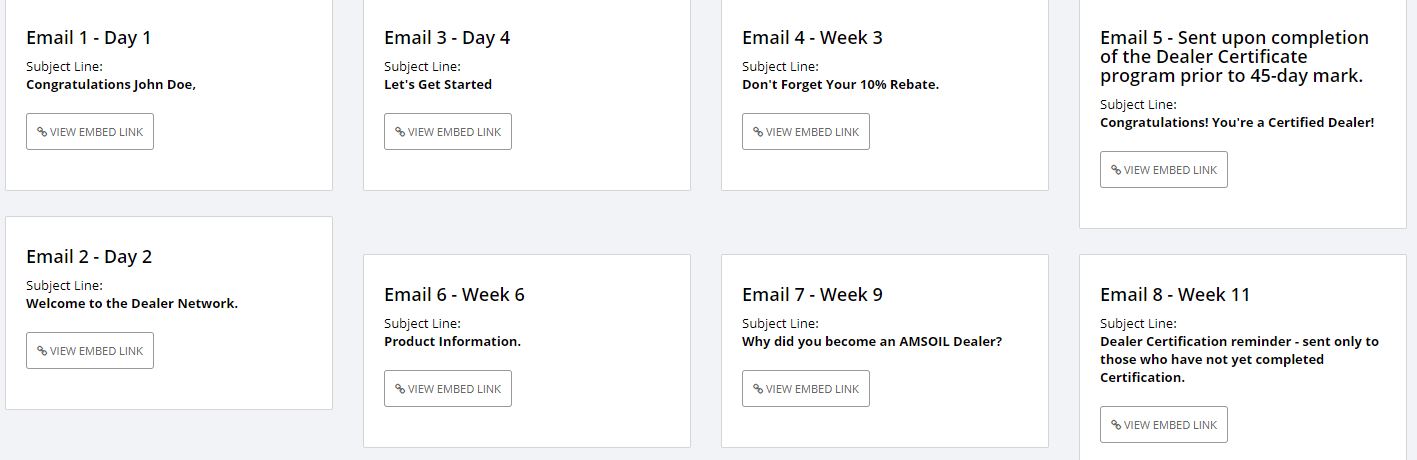1417x460 pixels.
Task: Click link icon in Email 7 button
Action: point(758,389)
